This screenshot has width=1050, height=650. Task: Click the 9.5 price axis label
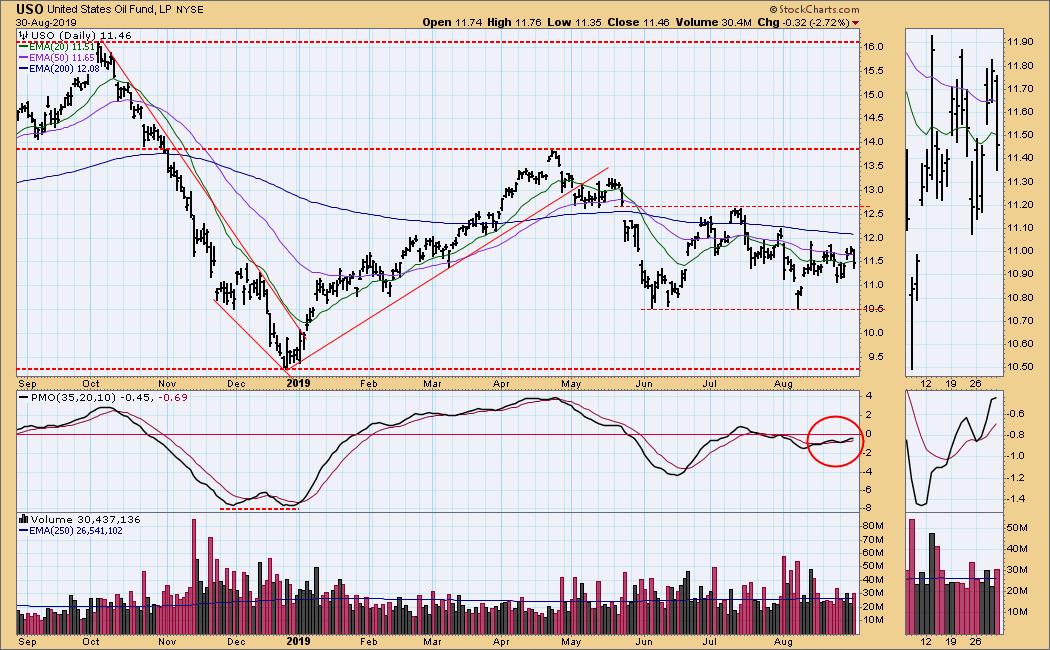pyautogui.click(x=875, y=356)
